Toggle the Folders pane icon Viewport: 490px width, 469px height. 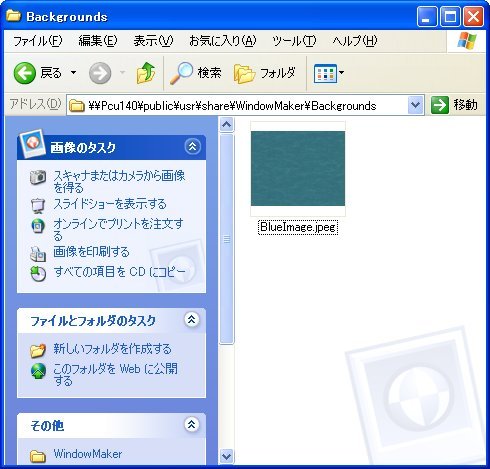pos(244,73)
